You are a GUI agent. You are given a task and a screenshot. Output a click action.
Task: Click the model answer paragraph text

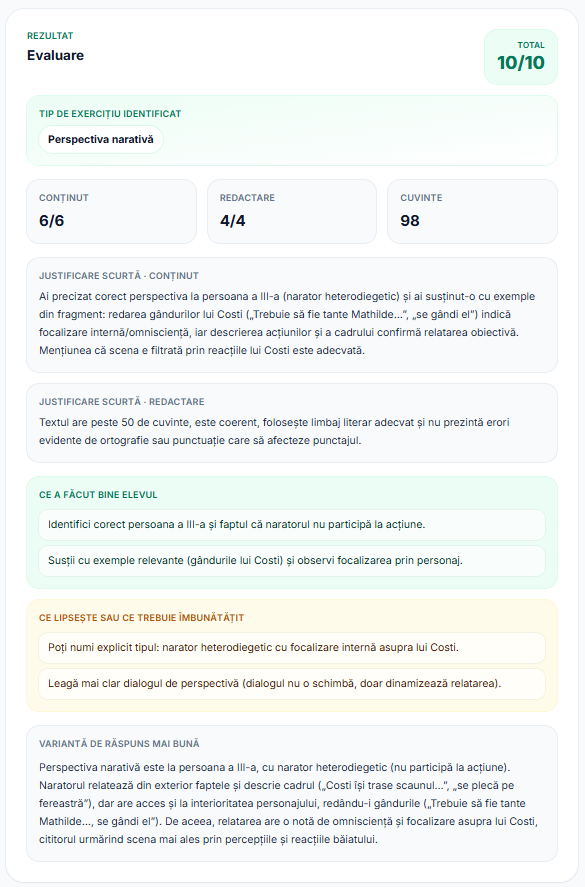(289, 803)
